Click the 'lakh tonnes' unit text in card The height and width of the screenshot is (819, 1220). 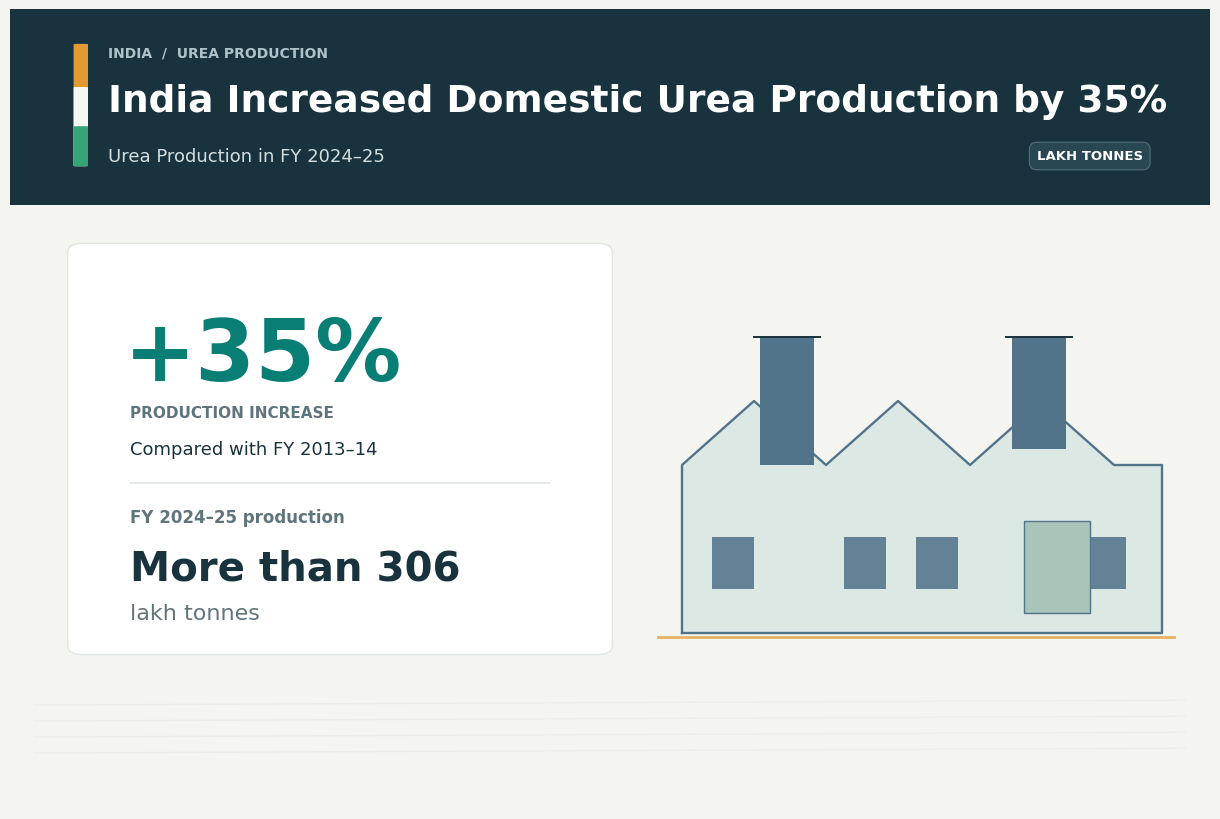coord(195,614)
